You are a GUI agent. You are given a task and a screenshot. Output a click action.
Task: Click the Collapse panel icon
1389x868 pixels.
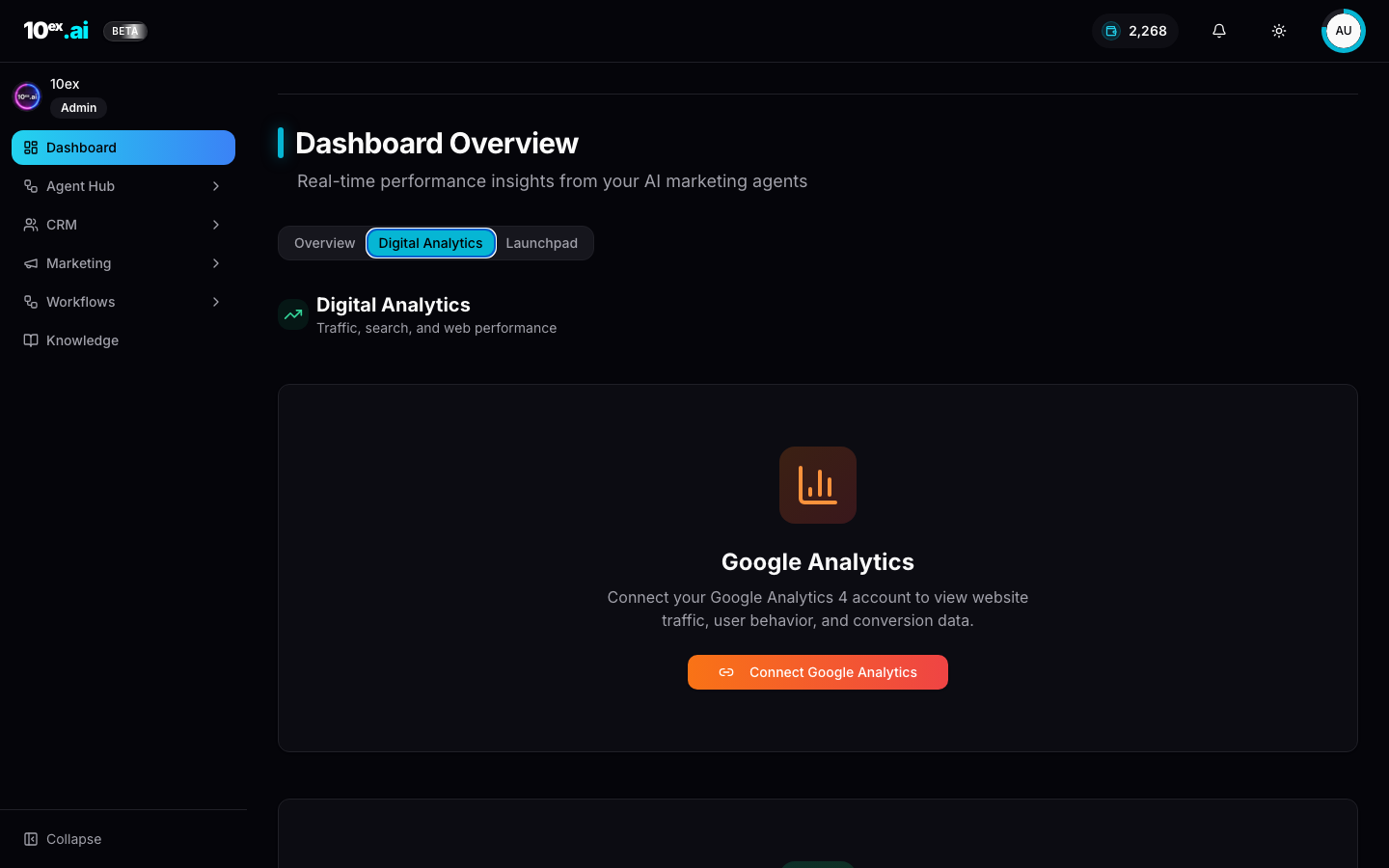[x=31, y=839]
